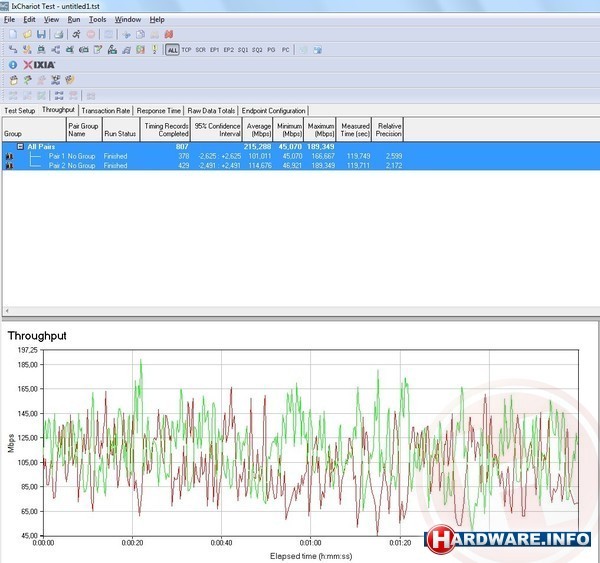This screenshot has width=600, height=563.
Task: Click the blue linked-pairs icon in bottom toolbar row
Action: (x=59, y=95)
